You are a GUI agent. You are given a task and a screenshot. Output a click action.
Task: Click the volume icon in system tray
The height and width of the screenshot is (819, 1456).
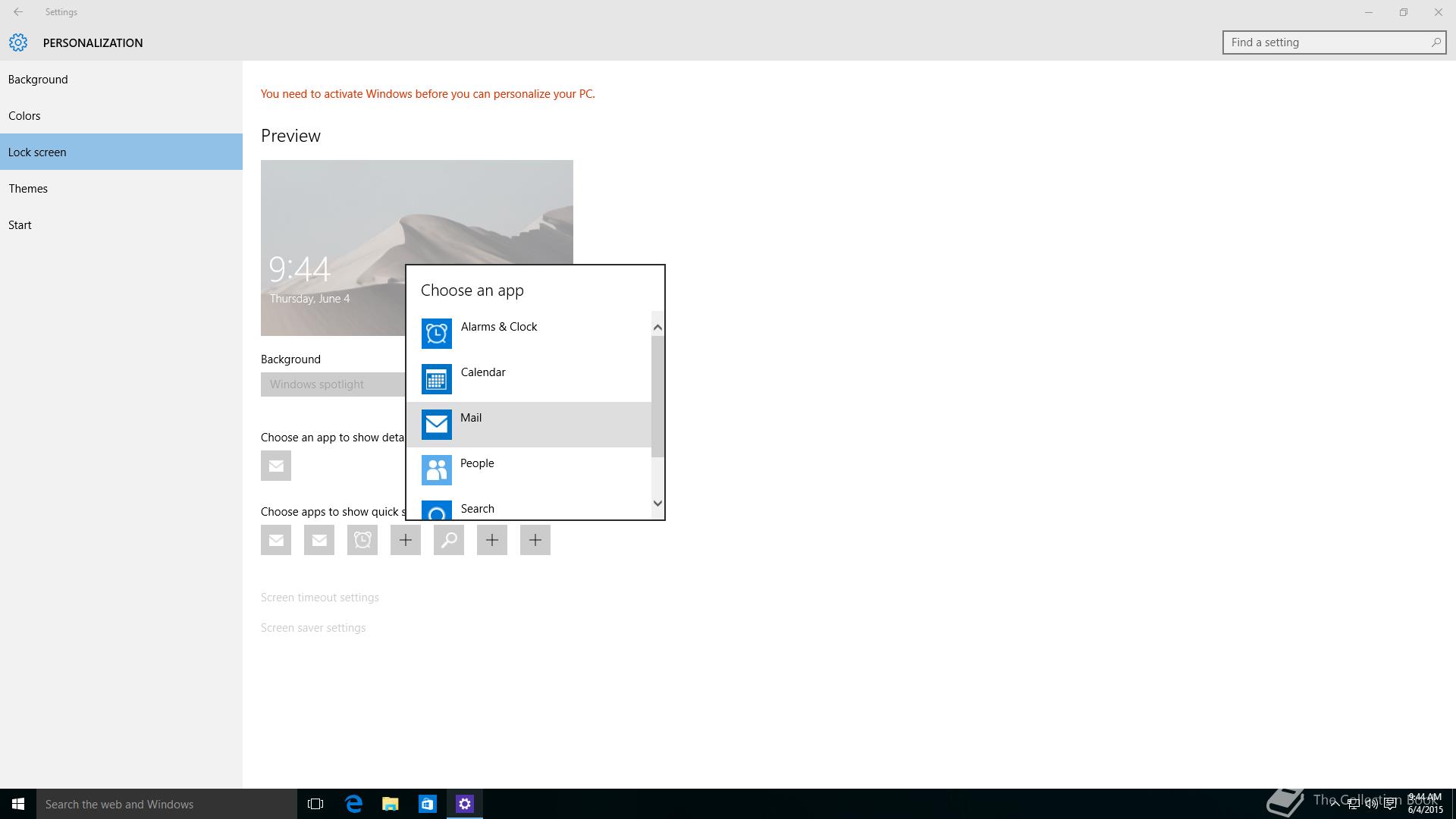click(1372, 804)
